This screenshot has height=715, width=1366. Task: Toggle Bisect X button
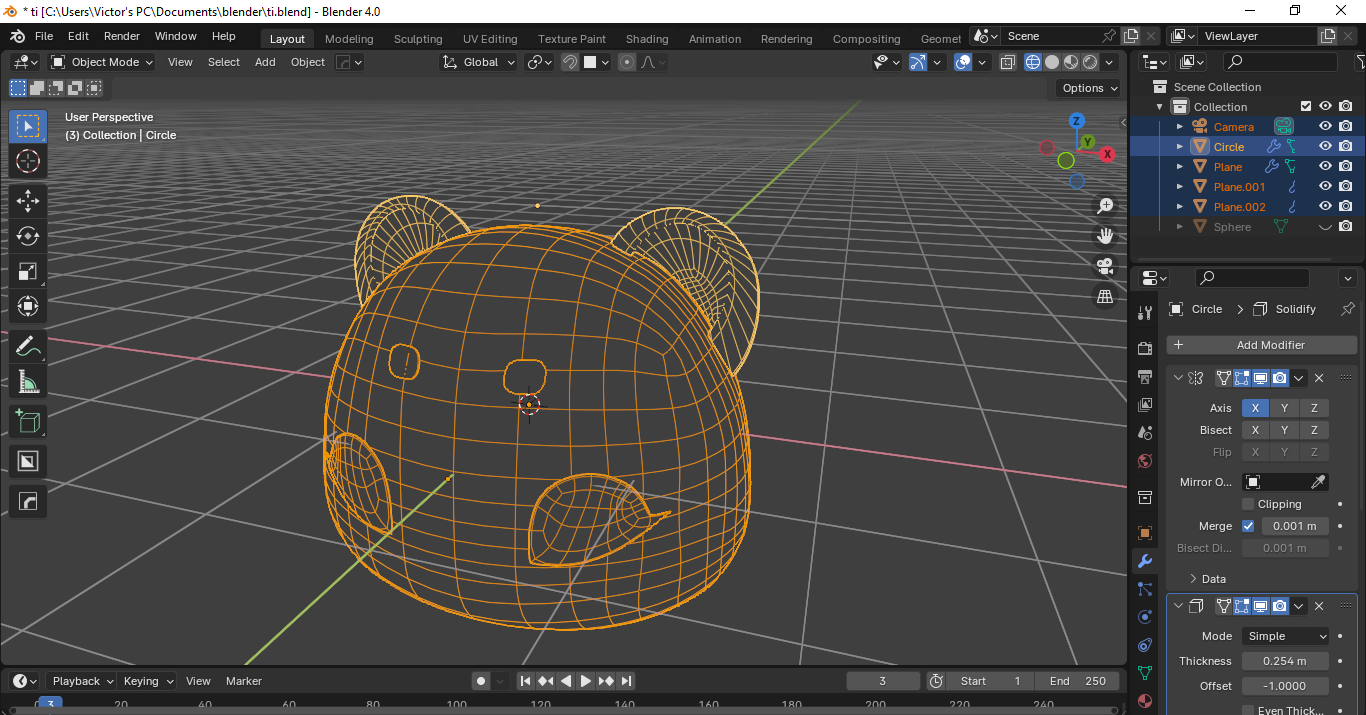pos(1256,430)
